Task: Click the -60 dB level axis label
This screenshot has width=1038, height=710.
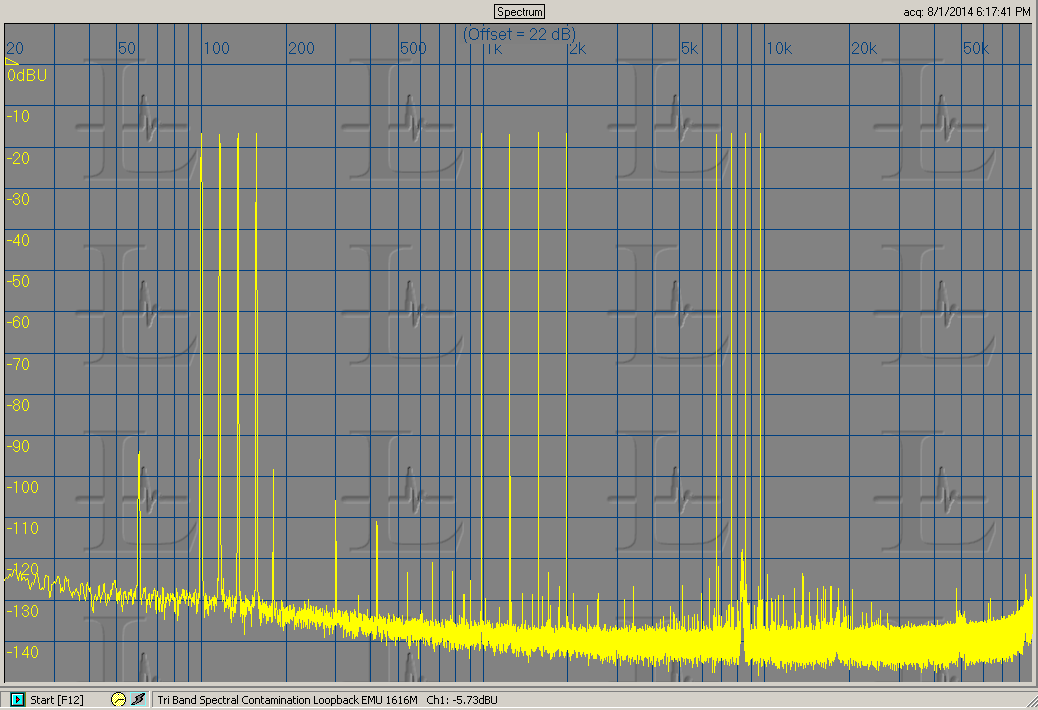Action: 18,322
